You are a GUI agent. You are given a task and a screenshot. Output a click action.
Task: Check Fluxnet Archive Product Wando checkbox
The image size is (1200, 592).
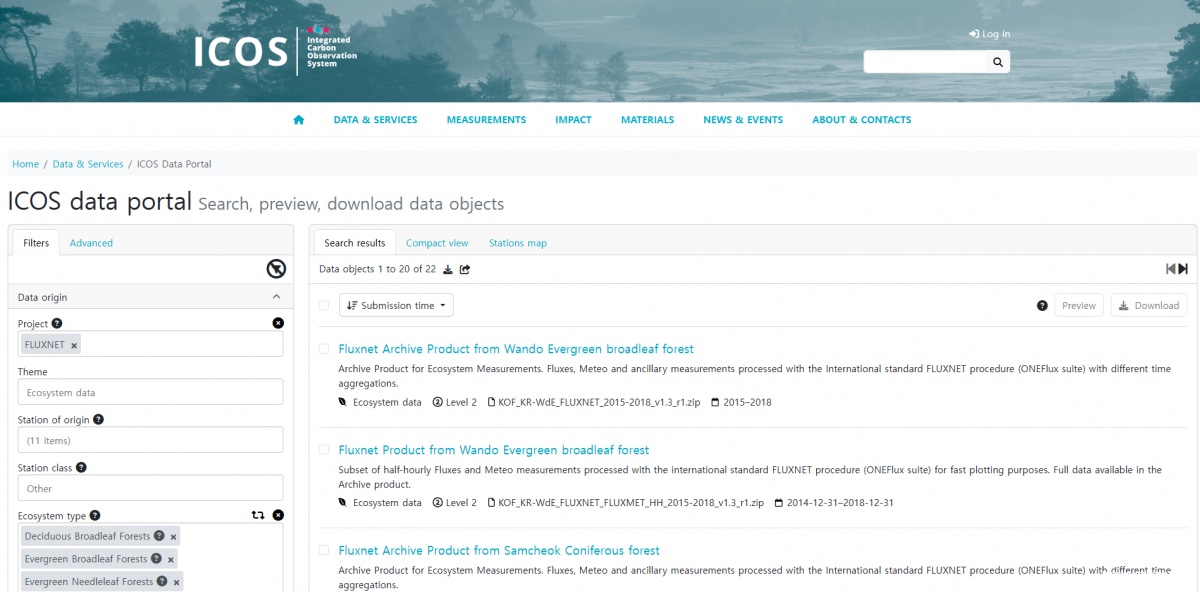pyautogui.click(x=324, y=349)
